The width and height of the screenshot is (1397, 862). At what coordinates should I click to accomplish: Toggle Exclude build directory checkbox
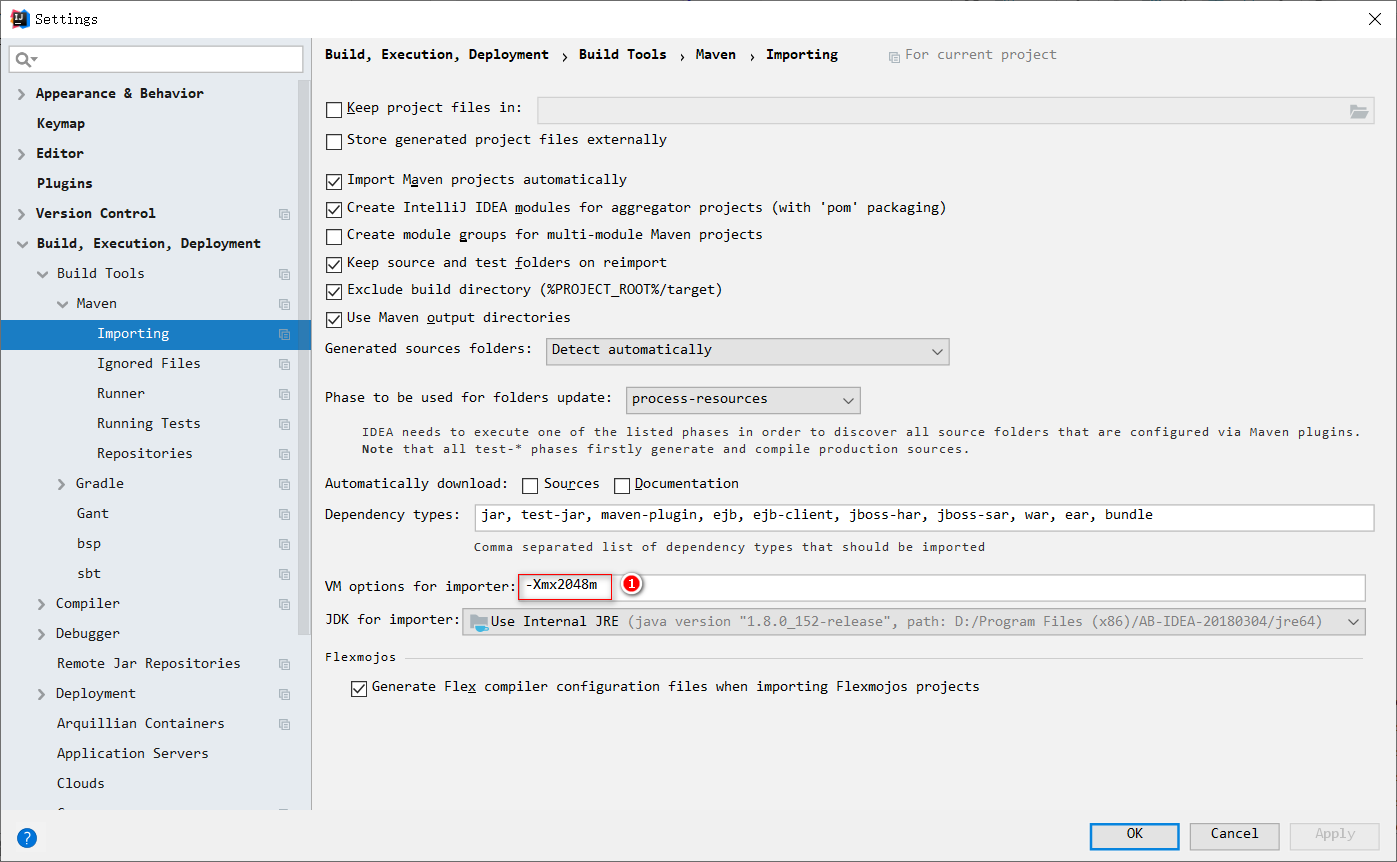(x=334, y=291)
